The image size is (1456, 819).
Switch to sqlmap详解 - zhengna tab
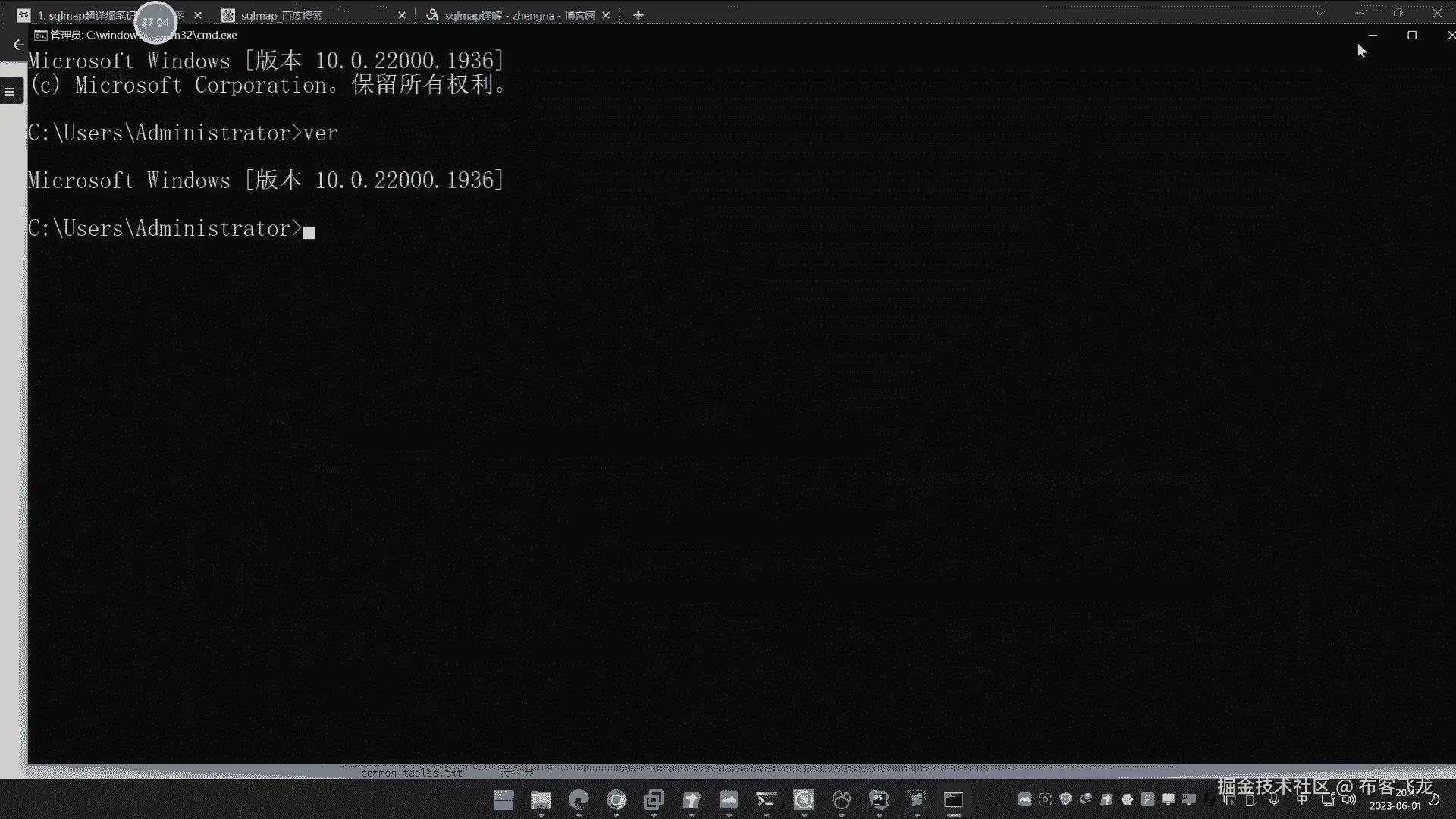512,15
